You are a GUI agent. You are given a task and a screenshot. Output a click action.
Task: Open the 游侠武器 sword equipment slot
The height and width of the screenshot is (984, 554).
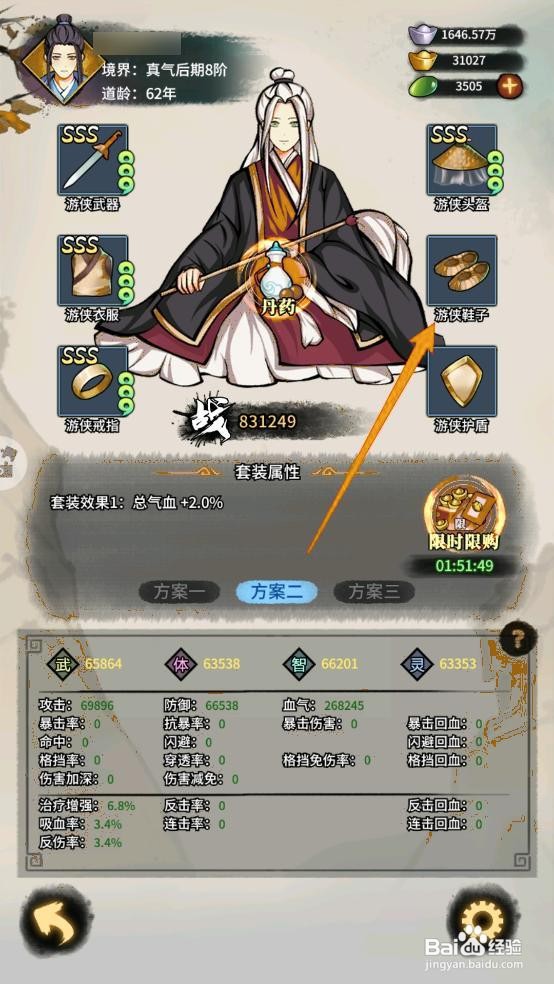click(93, 160)
